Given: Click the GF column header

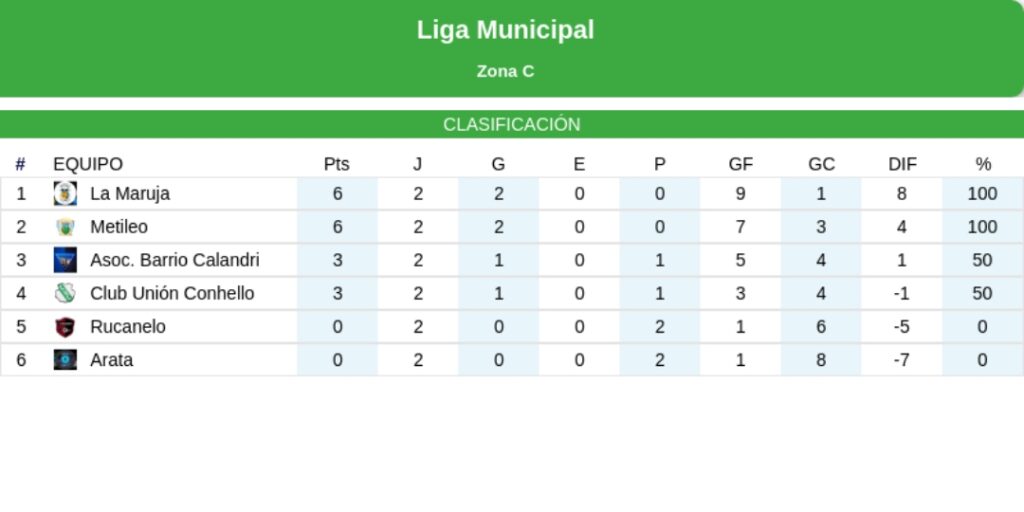Looking at the screenshot, I should click(741, 164).
